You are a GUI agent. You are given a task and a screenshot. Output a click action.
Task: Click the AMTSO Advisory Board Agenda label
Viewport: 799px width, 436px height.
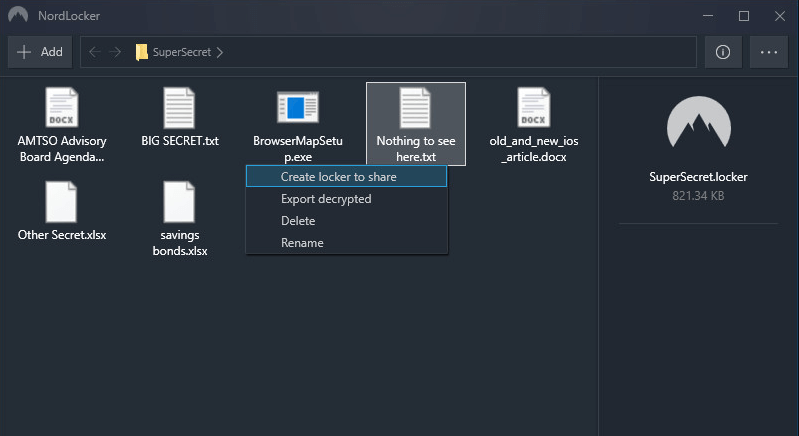tap(62, 149)
